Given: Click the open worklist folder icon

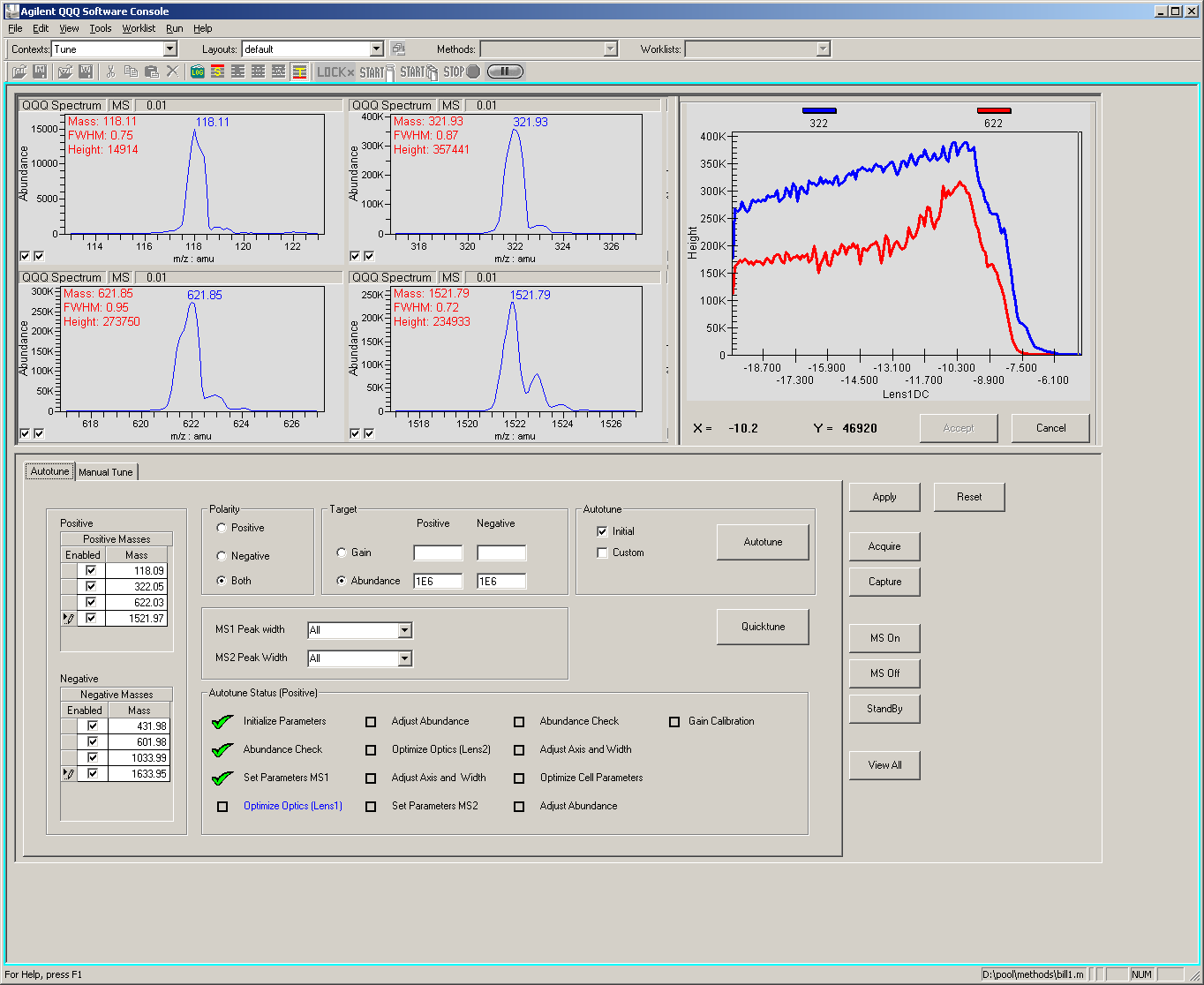Looking at the screenshot, I should (65, 71).
